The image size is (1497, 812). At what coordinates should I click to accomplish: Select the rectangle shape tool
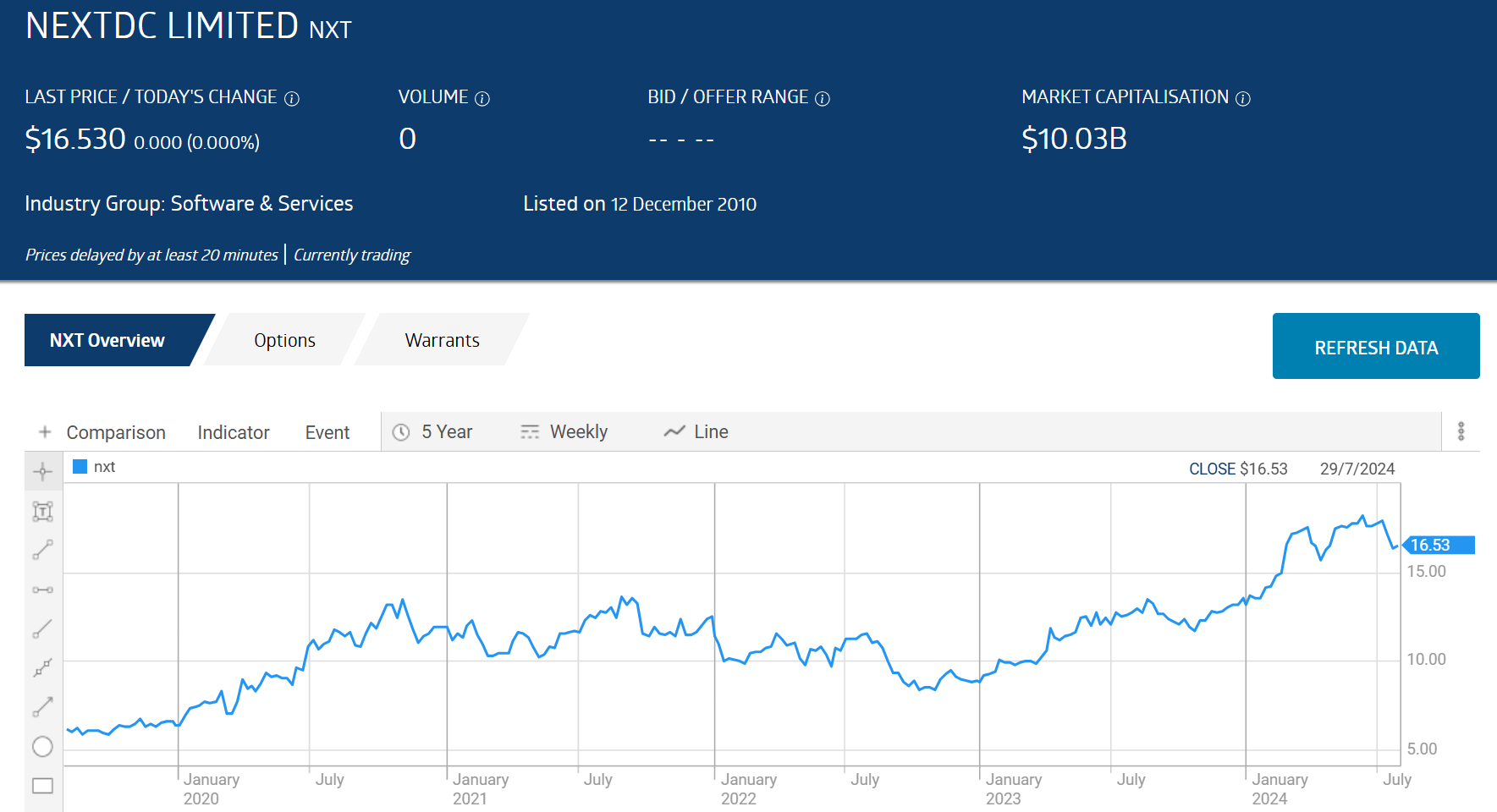click(43, 786)
